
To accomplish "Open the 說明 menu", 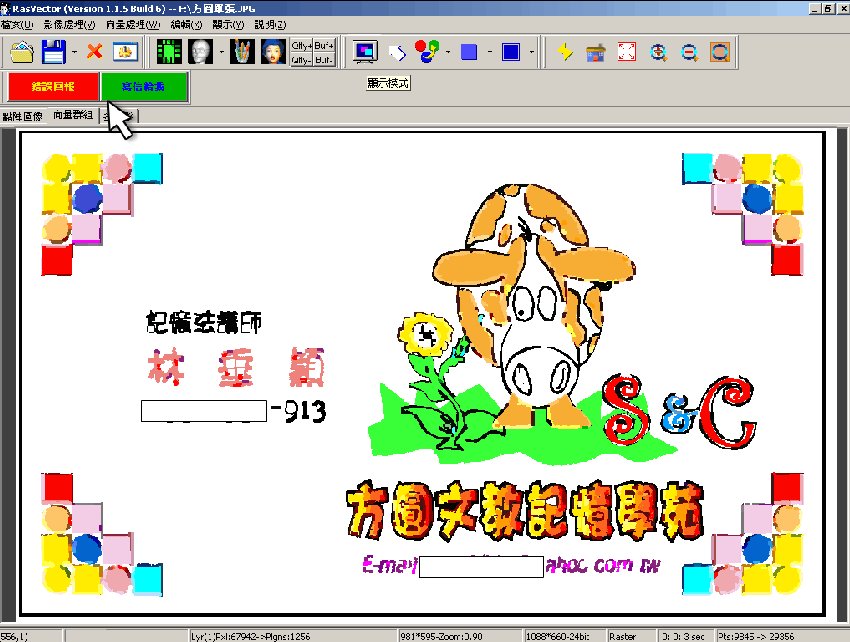I will coord(270,24).
